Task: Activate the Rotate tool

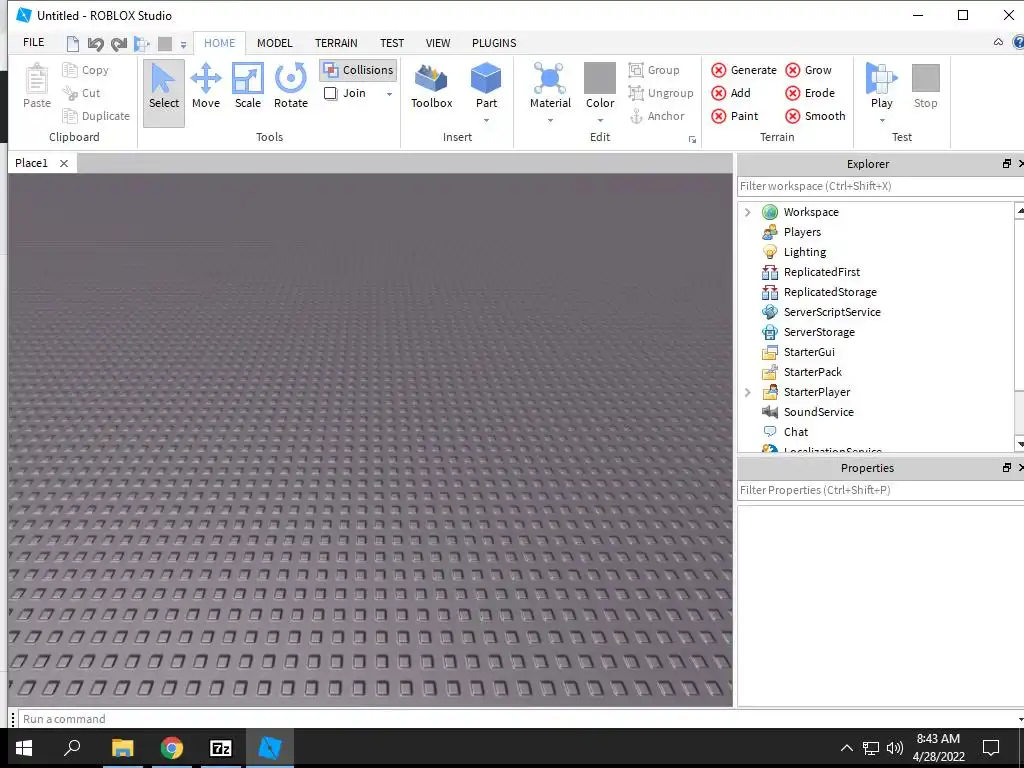Action: [291, 86]
